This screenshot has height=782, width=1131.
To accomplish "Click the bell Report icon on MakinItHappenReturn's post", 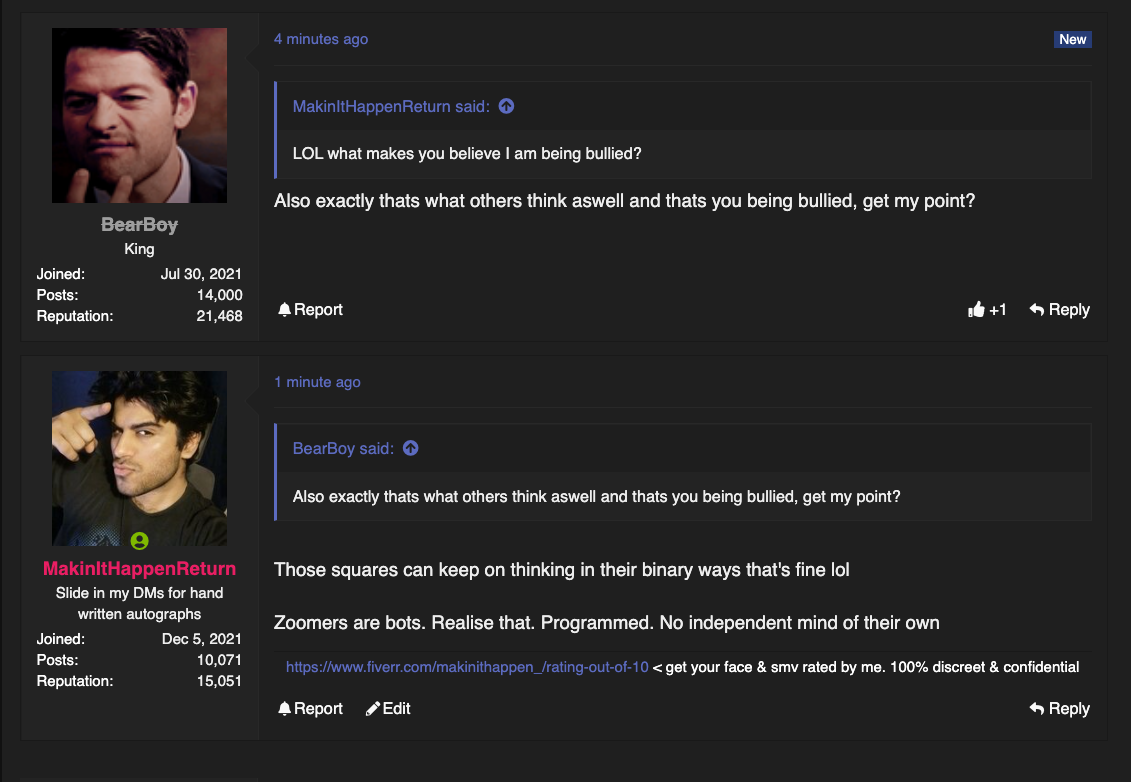I will pyautogui.click(x=284, y=708).
